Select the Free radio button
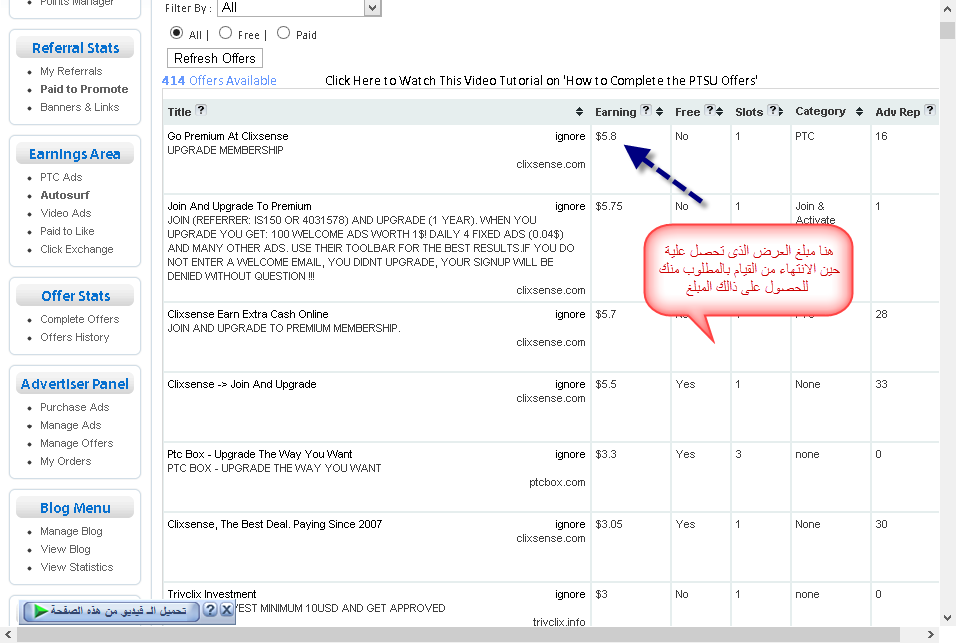Image resolution: width=956 pixels, height=643 pixels. click(225, 33)
